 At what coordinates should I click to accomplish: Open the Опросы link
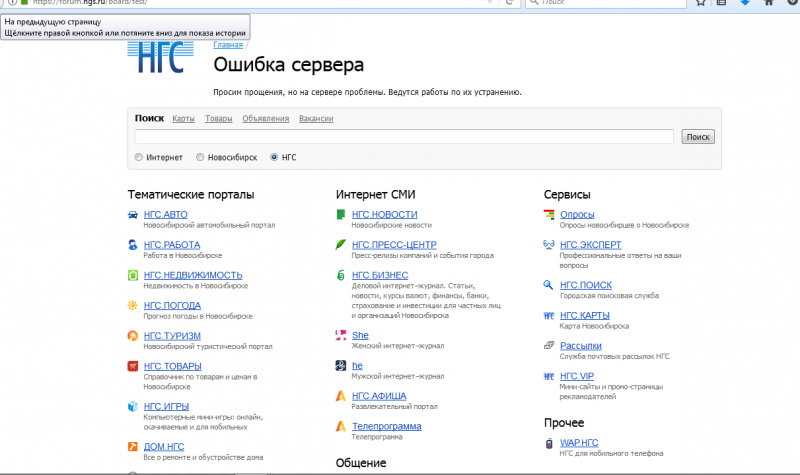coord(577,215)
